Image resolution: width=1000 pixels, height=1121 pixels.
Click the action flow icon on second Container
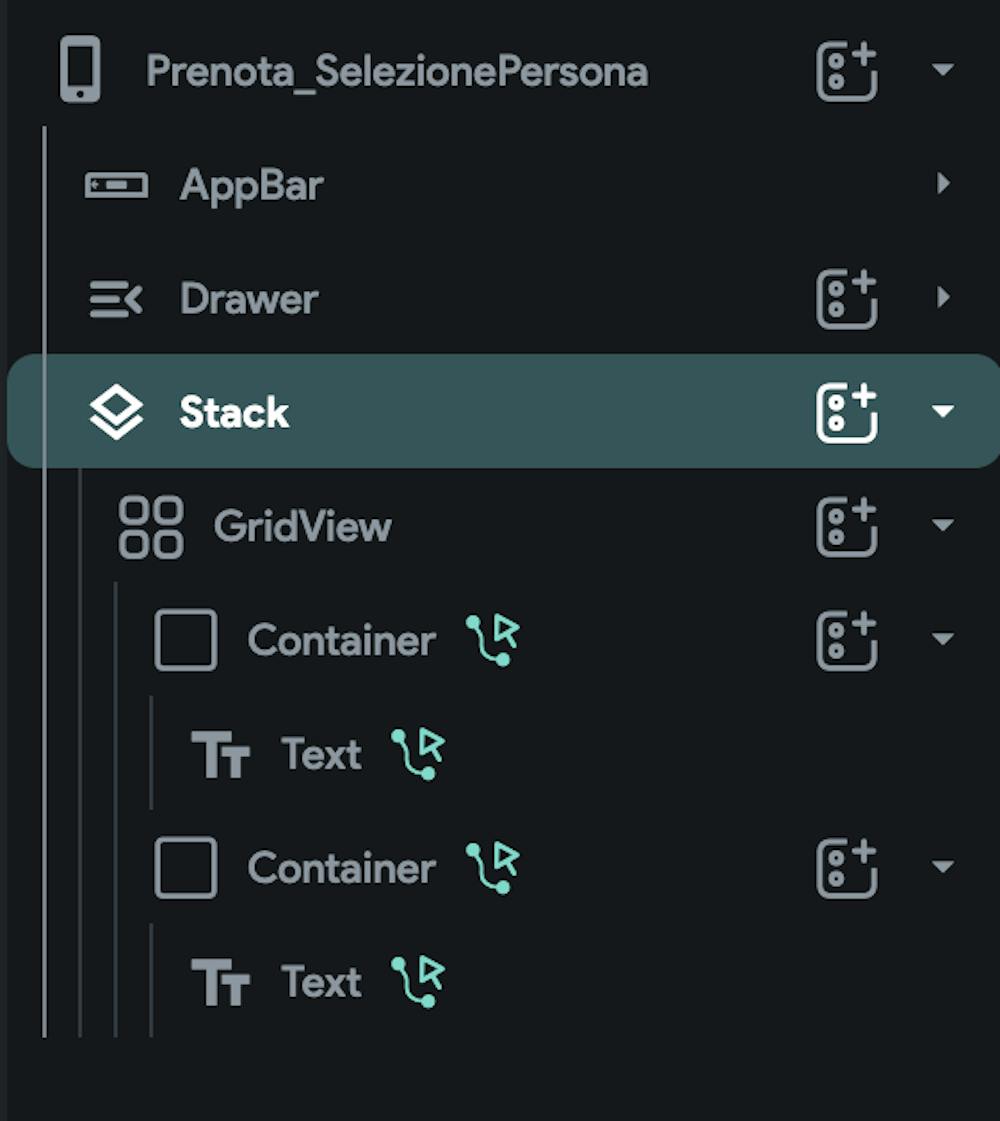[493, 867]
